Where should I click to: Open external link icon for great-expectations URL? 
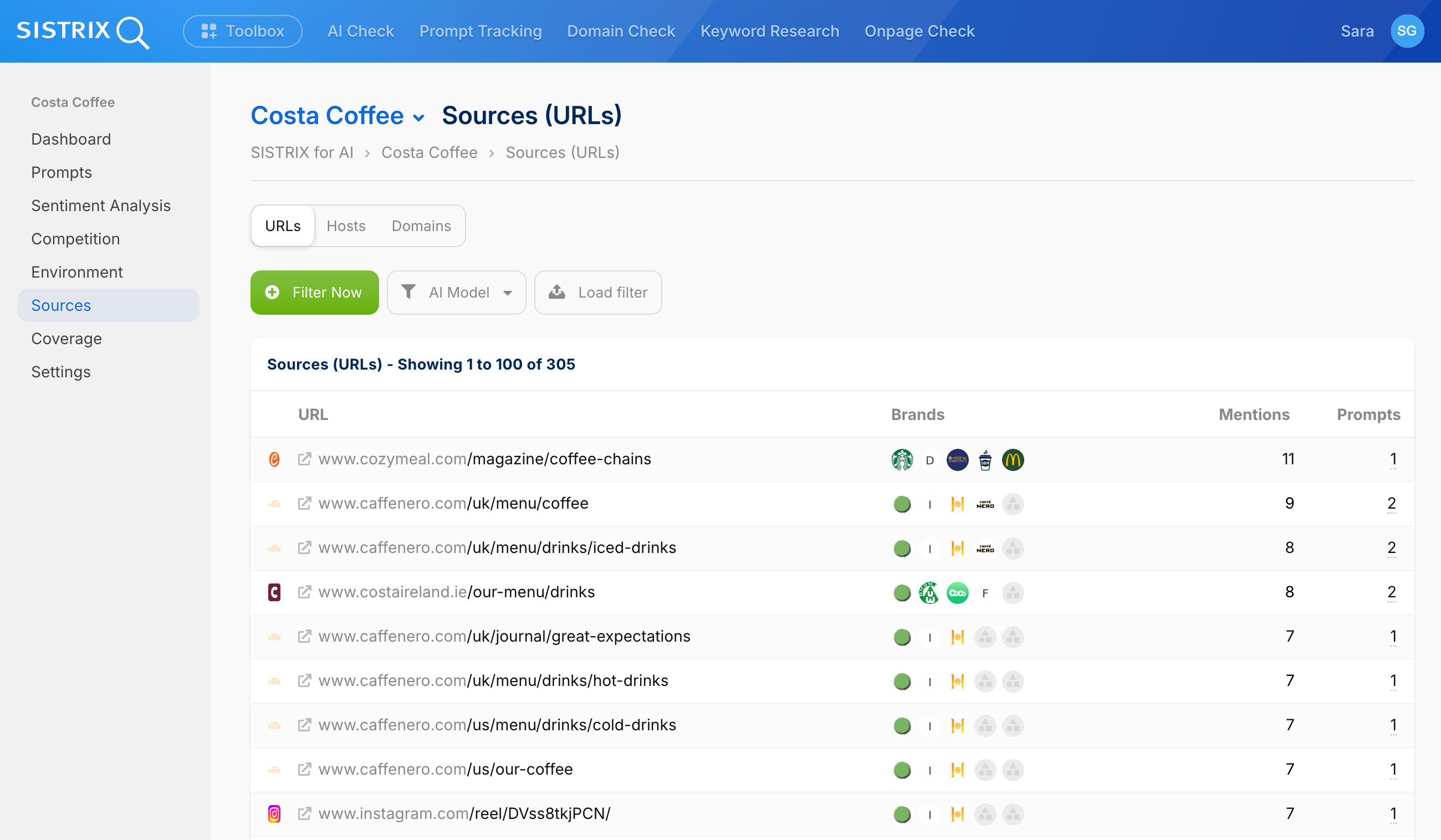click(304, 636)
